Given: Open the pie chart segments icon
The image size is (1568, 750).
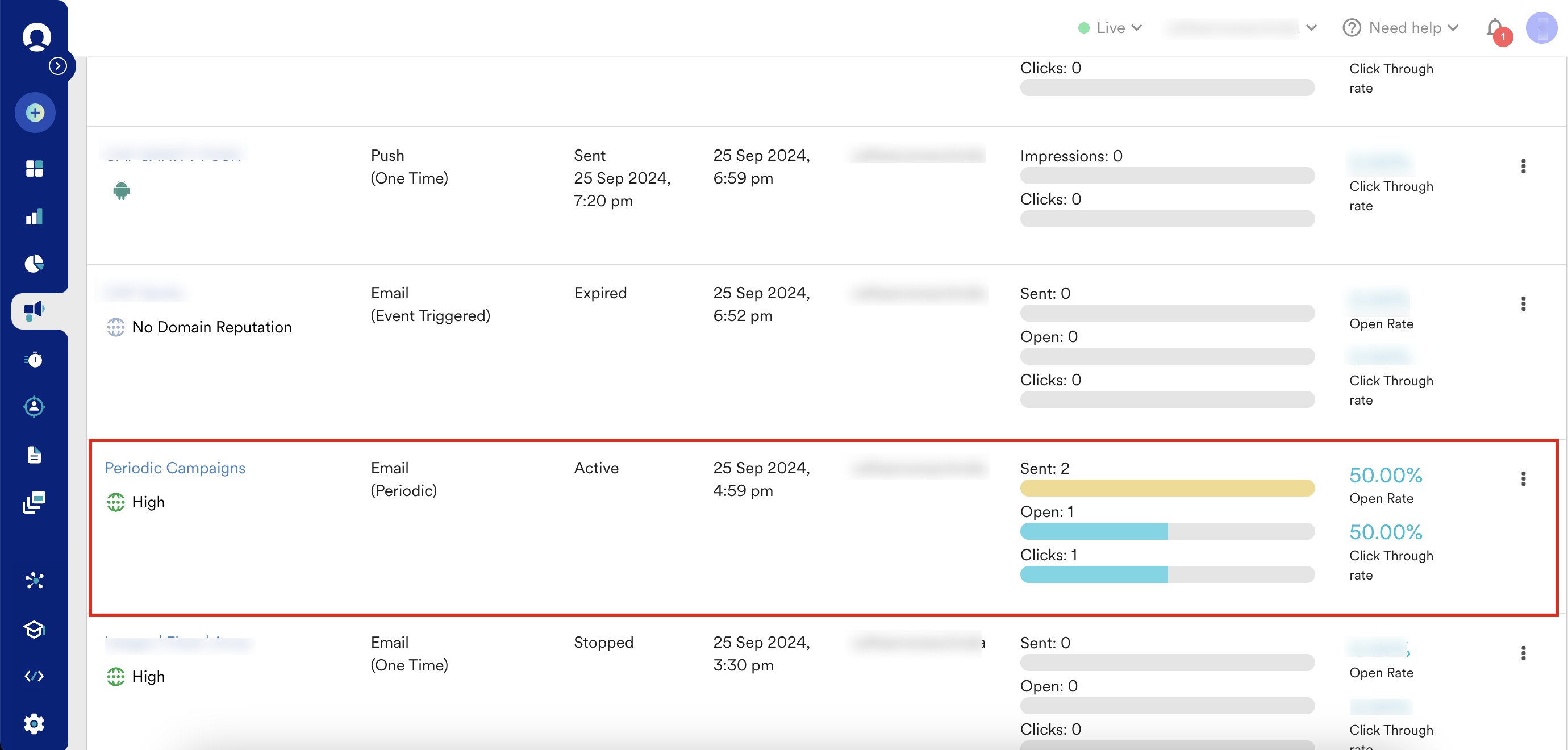Looking at the screenshot, I should tap(35, 264).
